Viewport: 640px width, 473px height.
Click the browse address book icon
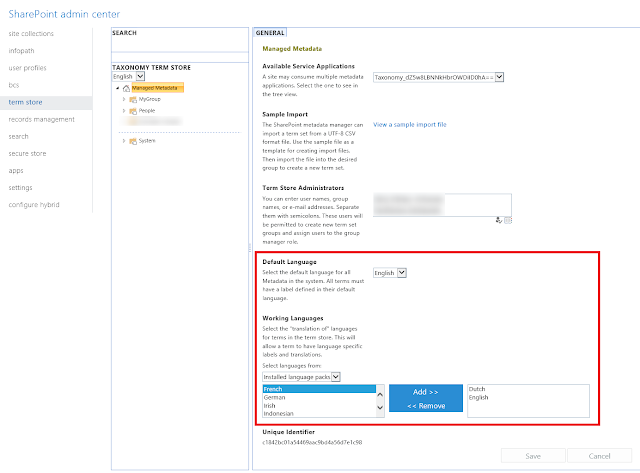[508, 218]
